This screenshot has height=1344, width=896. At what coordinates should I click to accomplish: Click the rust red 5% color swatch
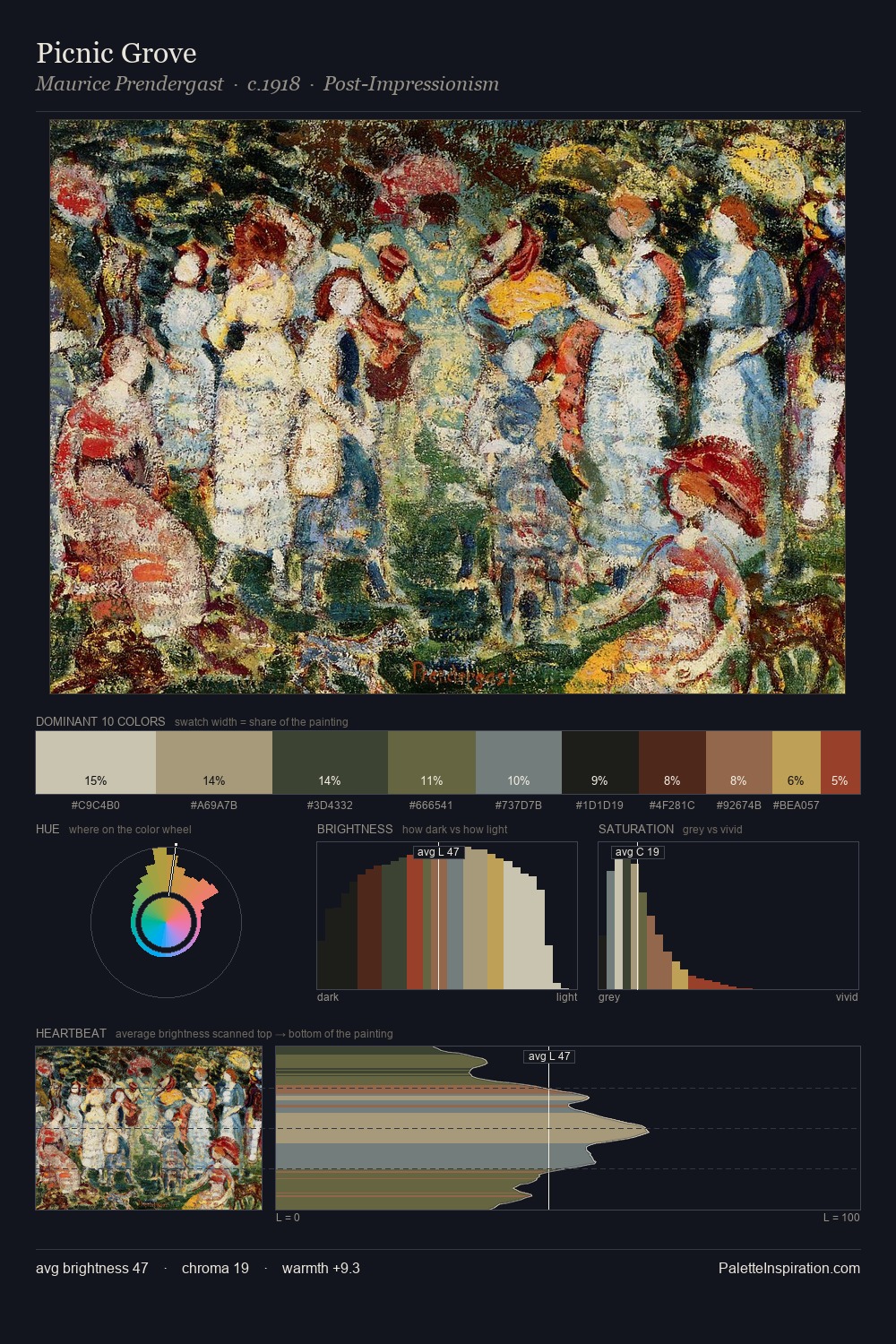coord(840,762)
